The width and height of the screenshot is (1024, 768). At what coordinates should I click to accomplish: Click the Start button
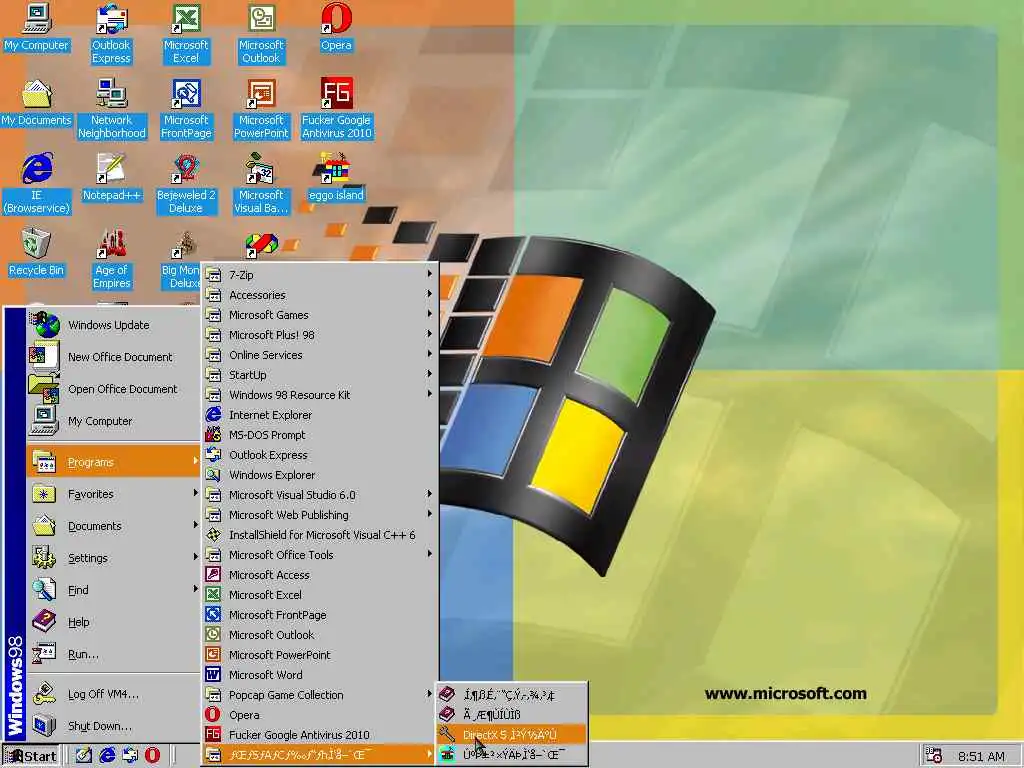pos(31,756)
